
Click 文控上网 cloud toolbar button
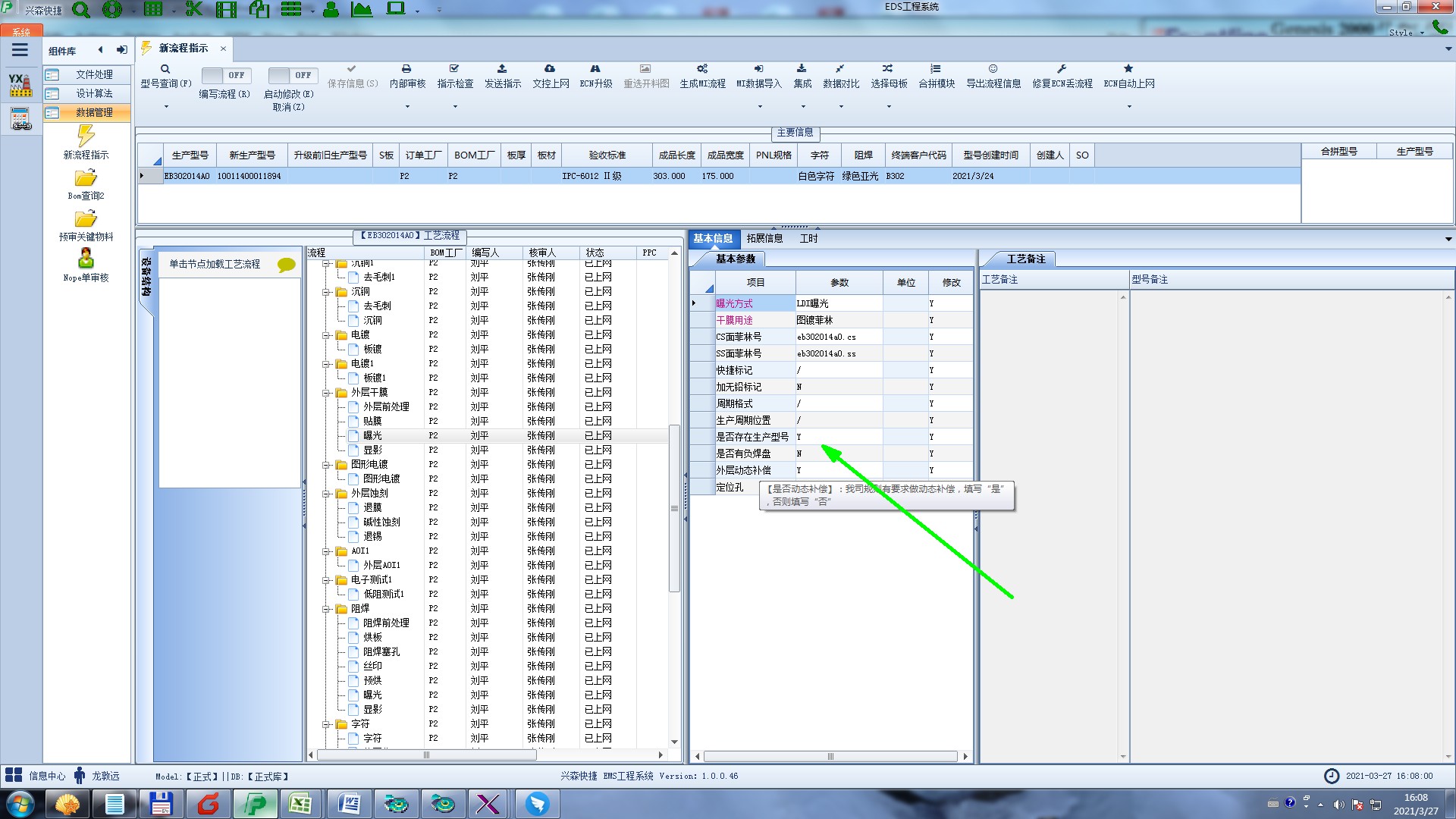pos(551,77)
